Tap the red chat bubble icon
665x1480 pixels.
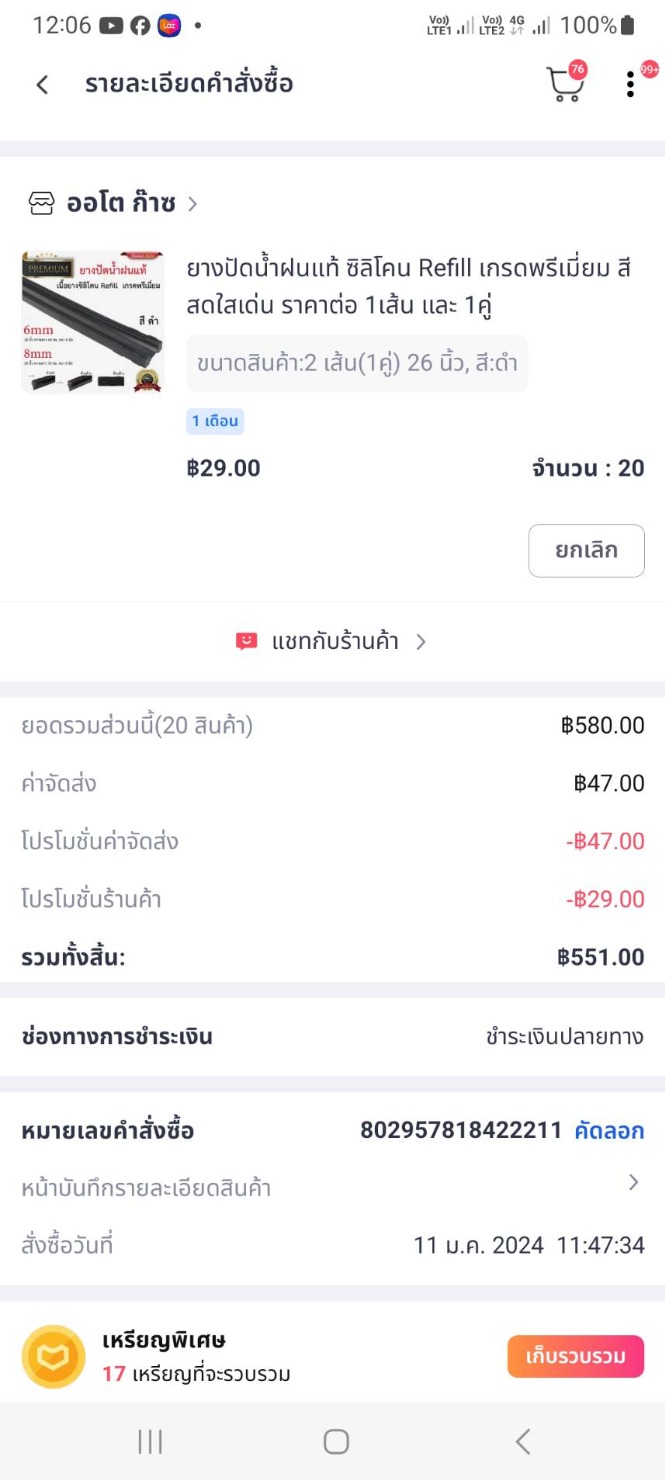[x=246, y=642]
